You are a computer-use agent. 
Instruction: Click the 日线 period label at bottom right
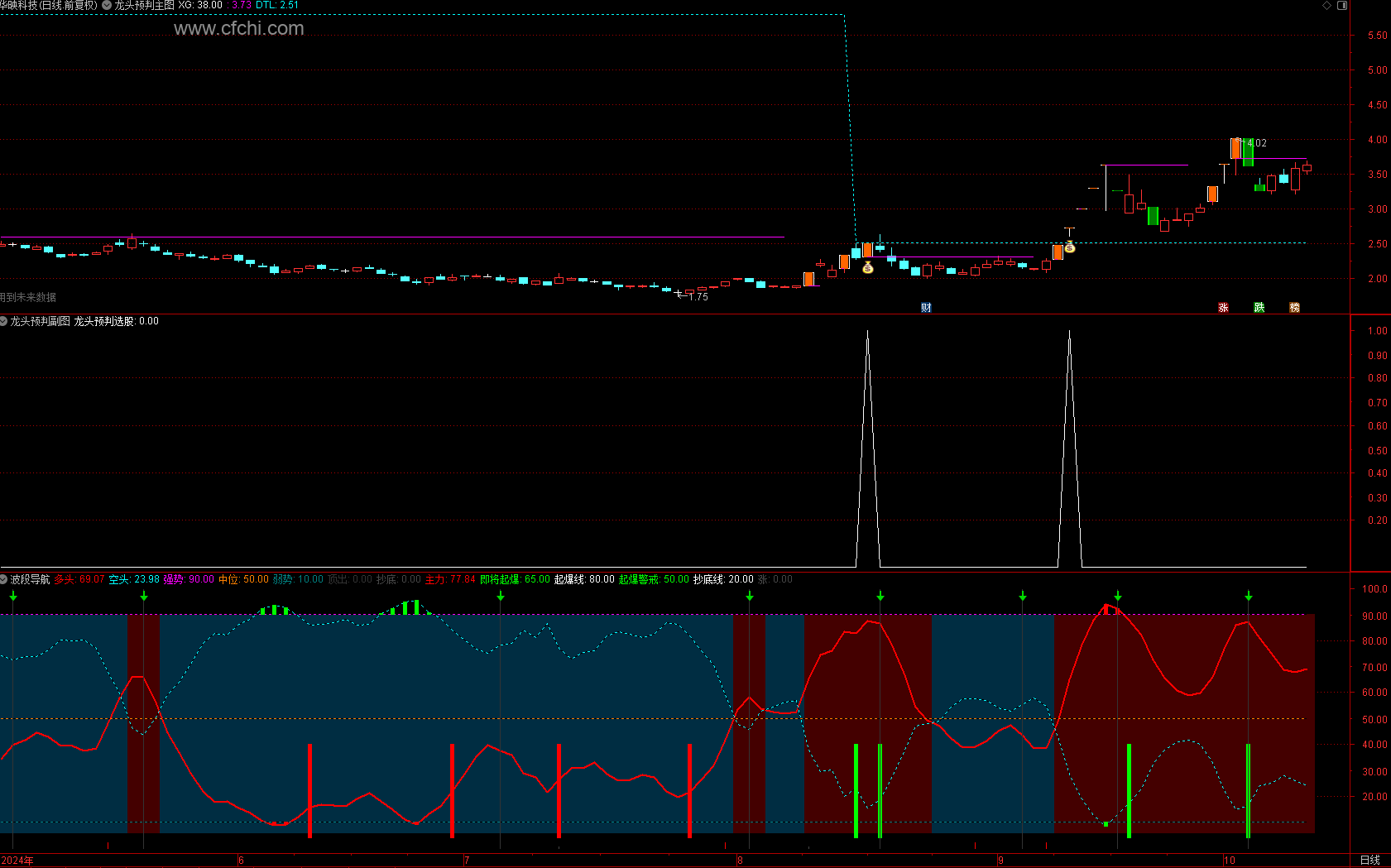point(1369,861)
